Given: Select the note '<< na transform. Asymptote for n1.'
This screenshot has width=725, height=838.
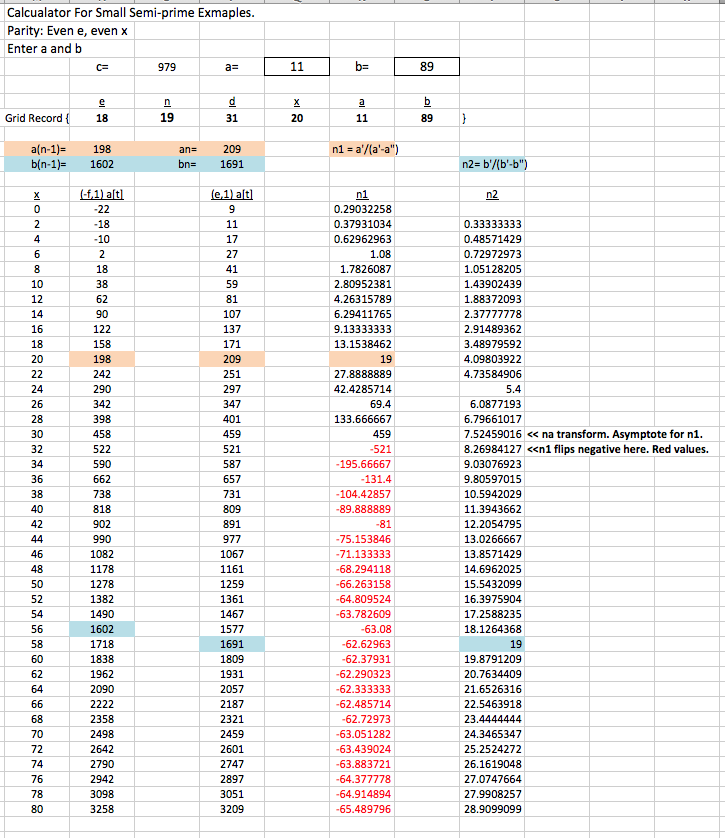Looking at the screenshot, I should pyautogui.click(x=614, y=434).
